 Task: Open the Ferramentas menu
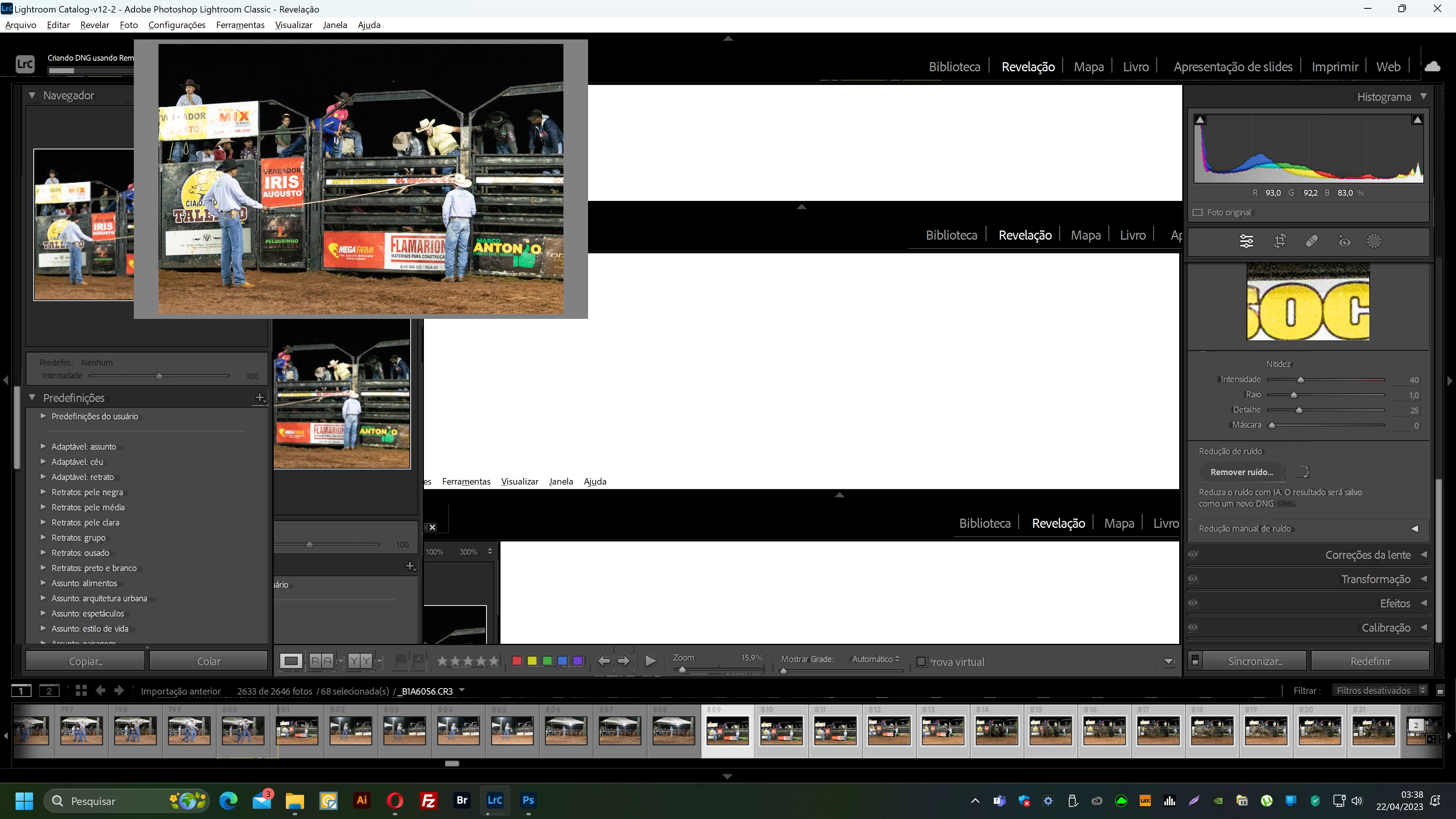[240, 25]
